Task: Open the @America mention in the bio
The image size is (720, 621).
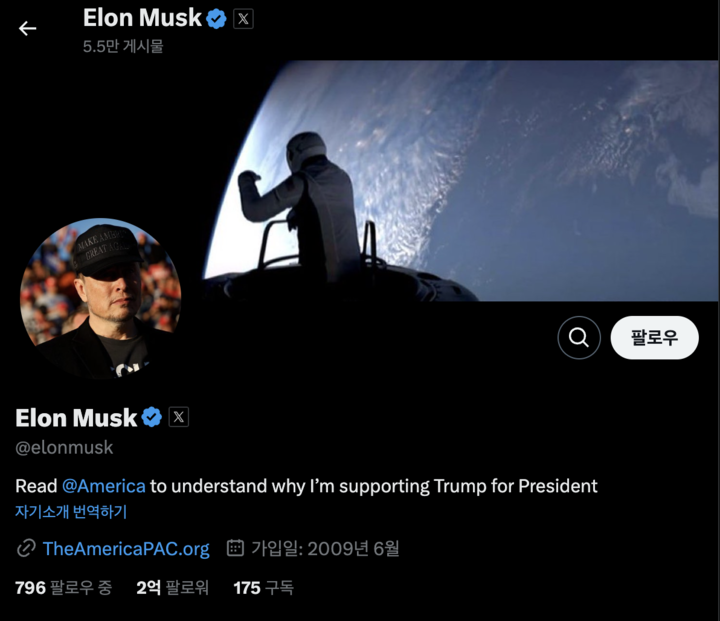Action: click(103, 486)
